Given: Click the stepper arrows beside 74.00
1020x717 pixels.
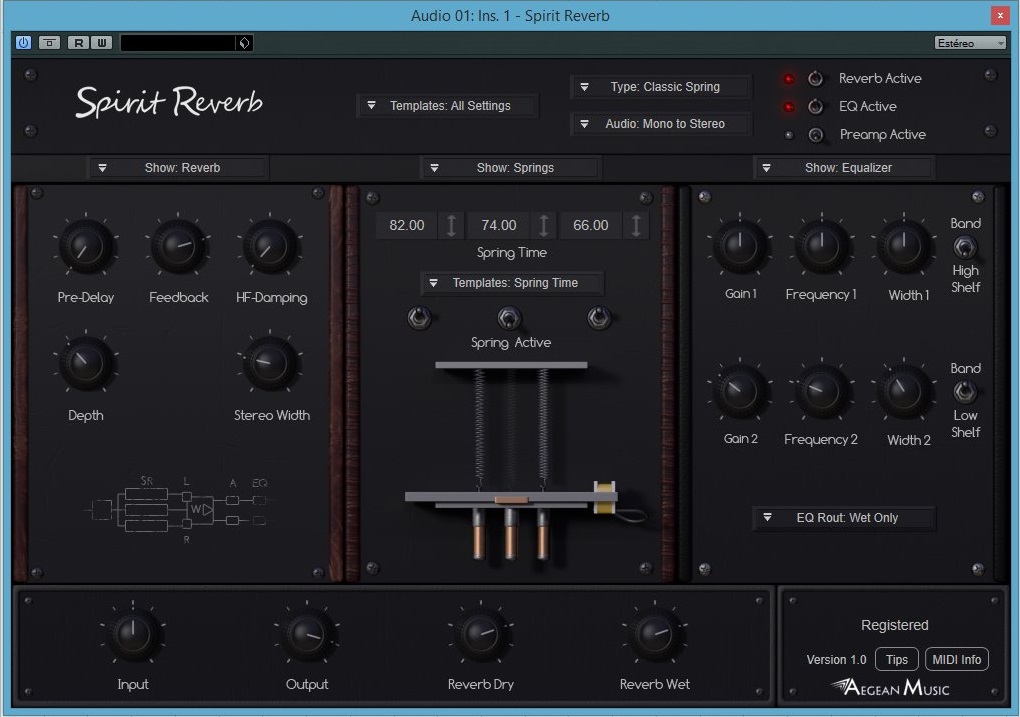Looking at the screenshot, I should pos(544,226).
